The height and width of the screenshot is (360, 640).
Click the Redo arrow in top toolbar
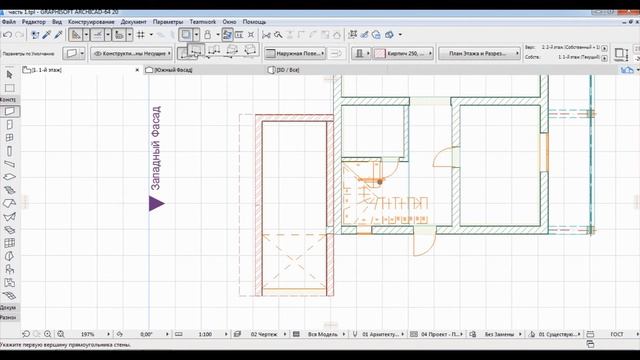point(19,35)
